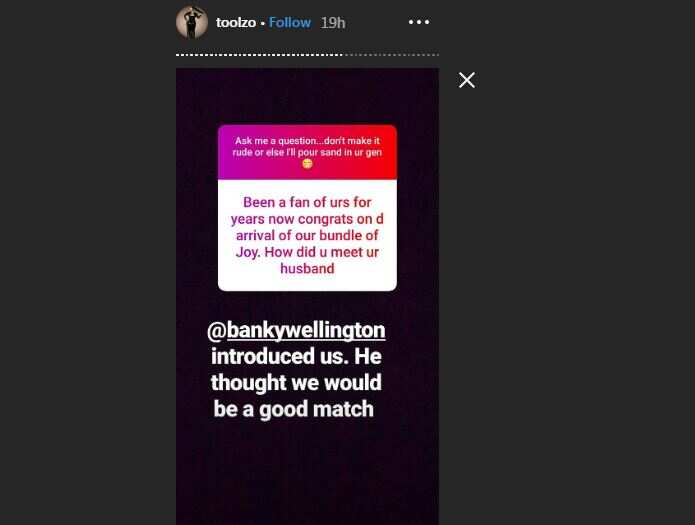Screen dimensions: 695x525
Task: Jump to the unviewed gray segments of progress bar
Action: tap(392, 55)
